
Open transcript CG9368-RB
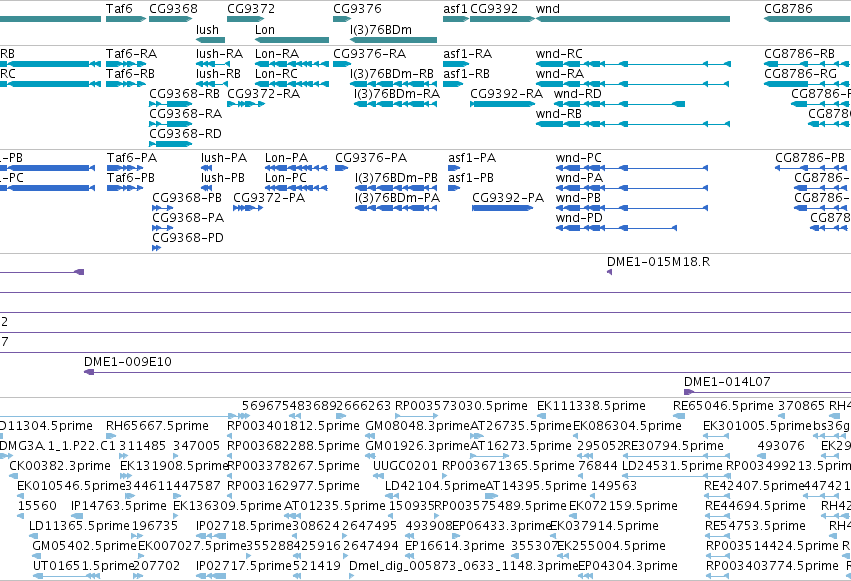click(x=185, y=94)
